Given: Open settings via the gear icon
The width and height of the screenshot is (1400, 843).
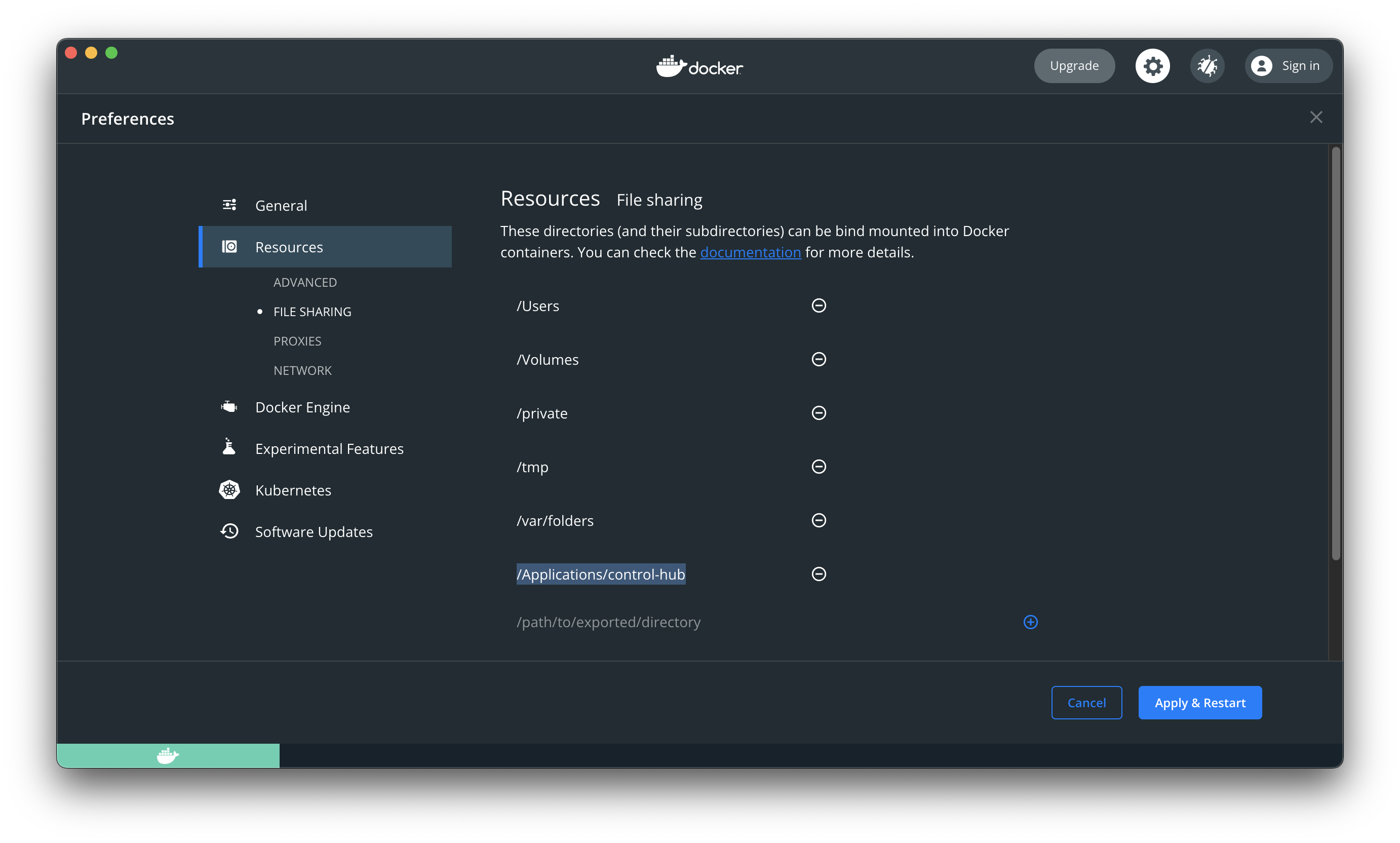Looking at the screenshot, I should pos(1152,66).
